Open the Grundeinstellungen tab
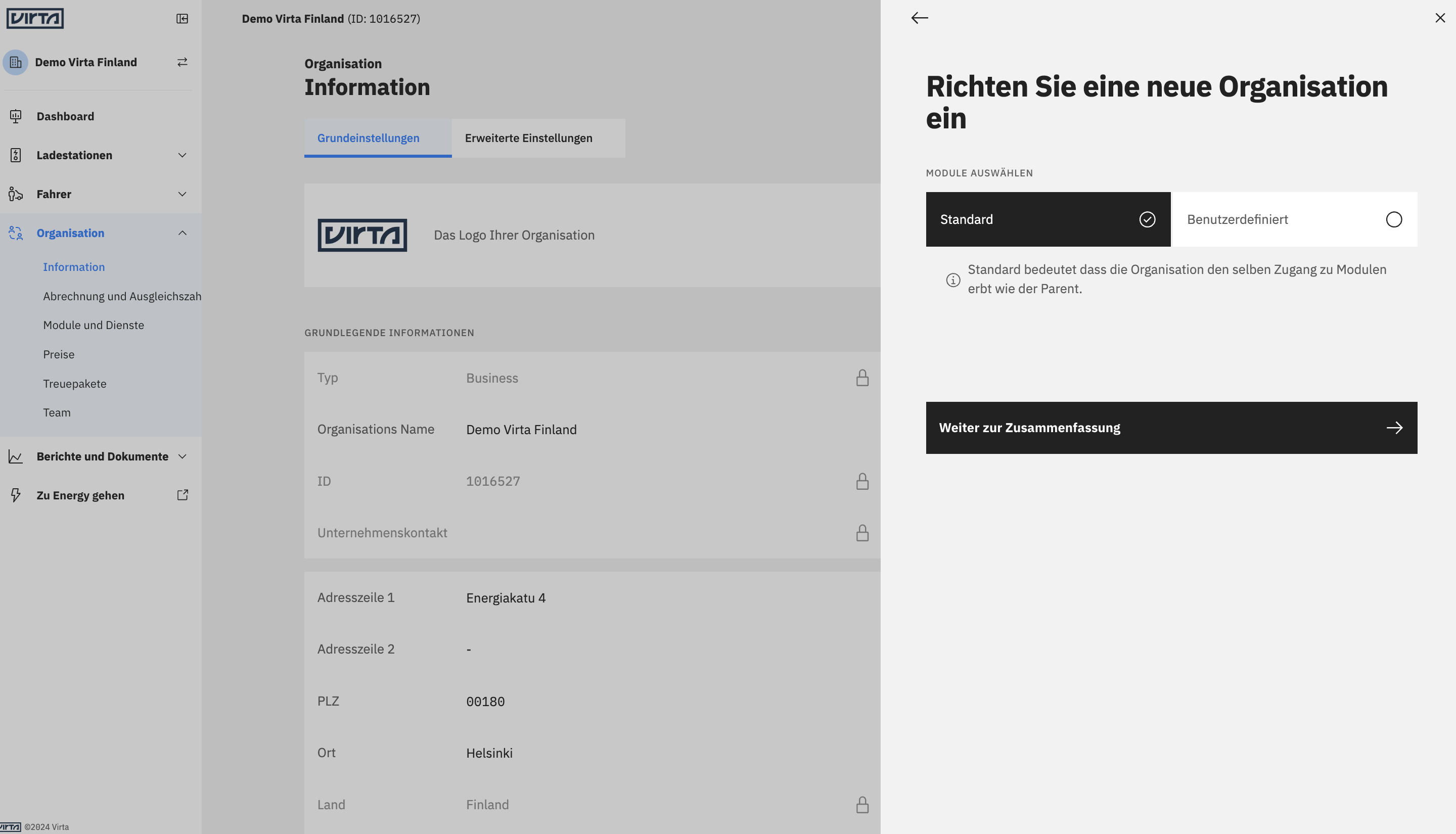 click(x=378, y=138)
